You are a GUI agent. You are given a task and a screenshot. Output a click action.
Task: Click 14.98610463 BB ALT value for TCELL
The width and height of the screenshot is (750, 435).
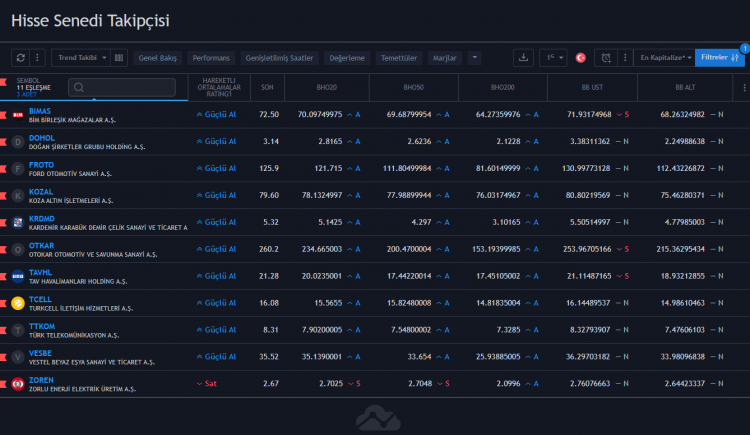[683, 303]
